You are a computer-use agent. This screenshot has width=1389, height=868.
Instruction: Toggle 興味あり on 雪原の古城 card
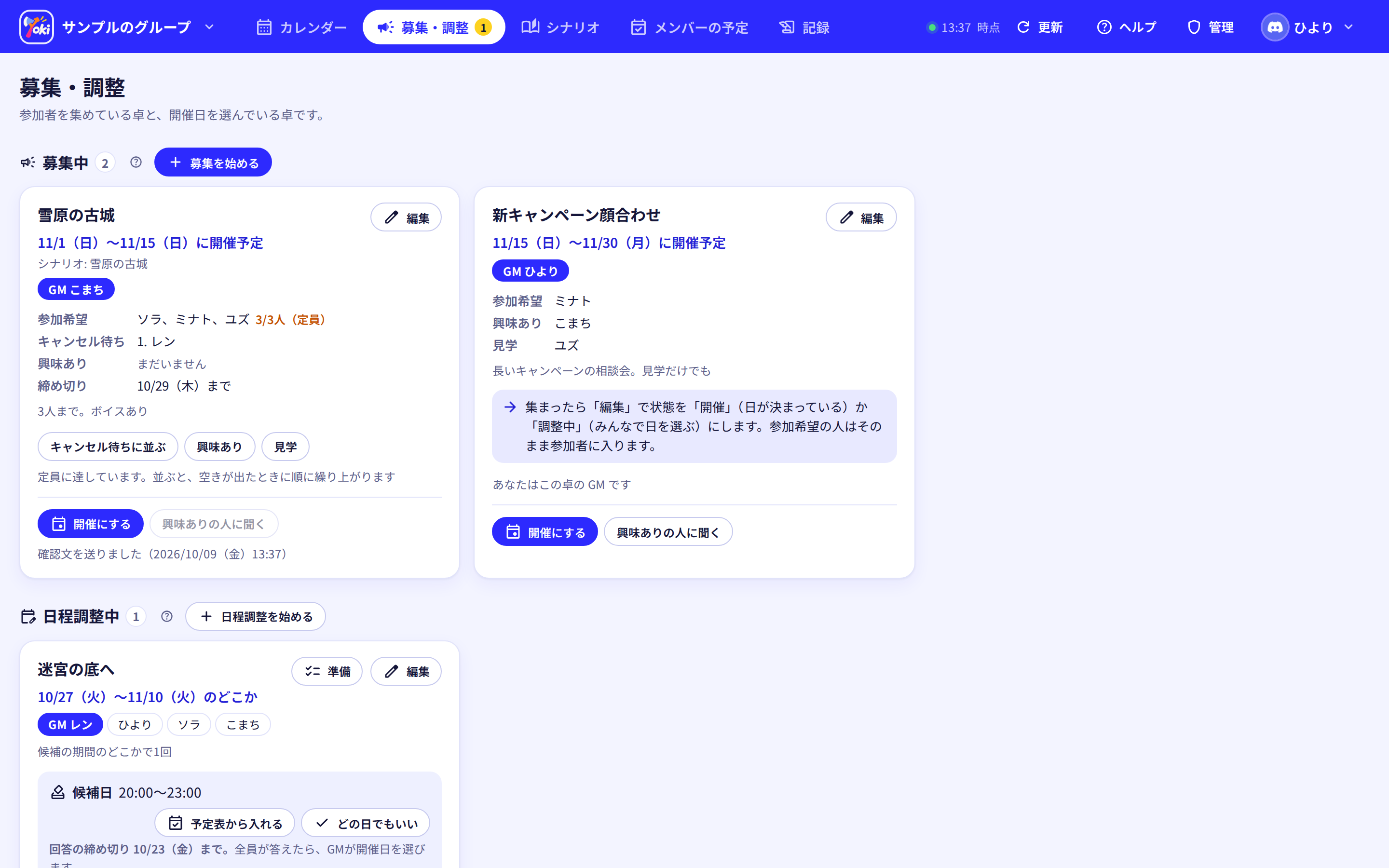[219, 447]
